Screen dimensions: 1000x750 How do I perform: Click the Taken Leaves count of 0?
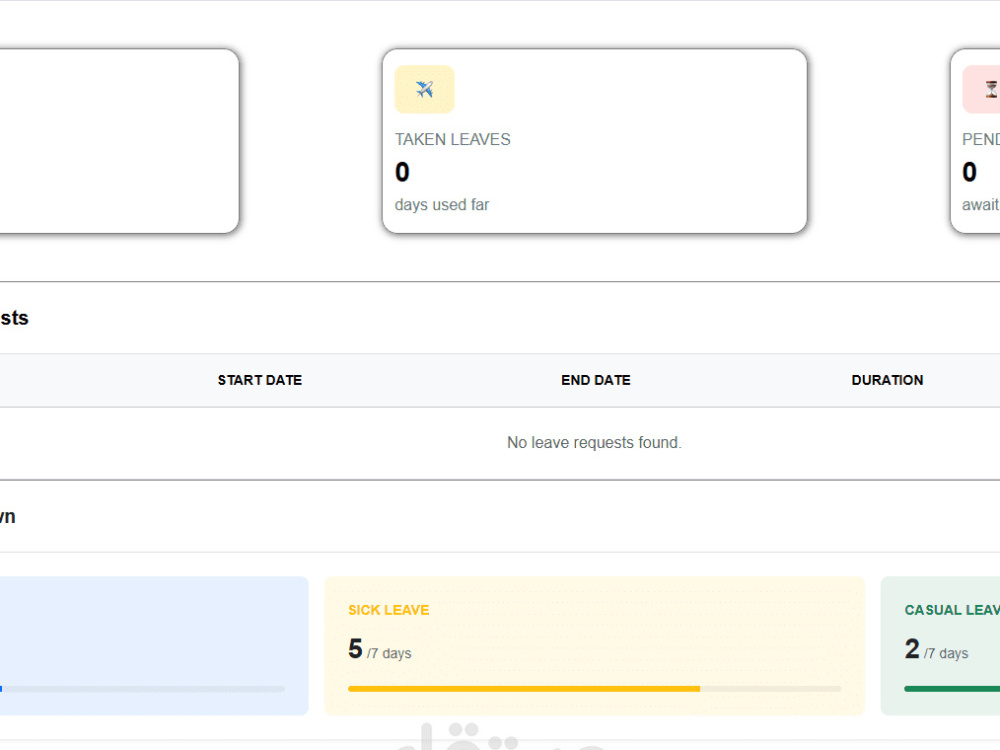pos(402,172)
